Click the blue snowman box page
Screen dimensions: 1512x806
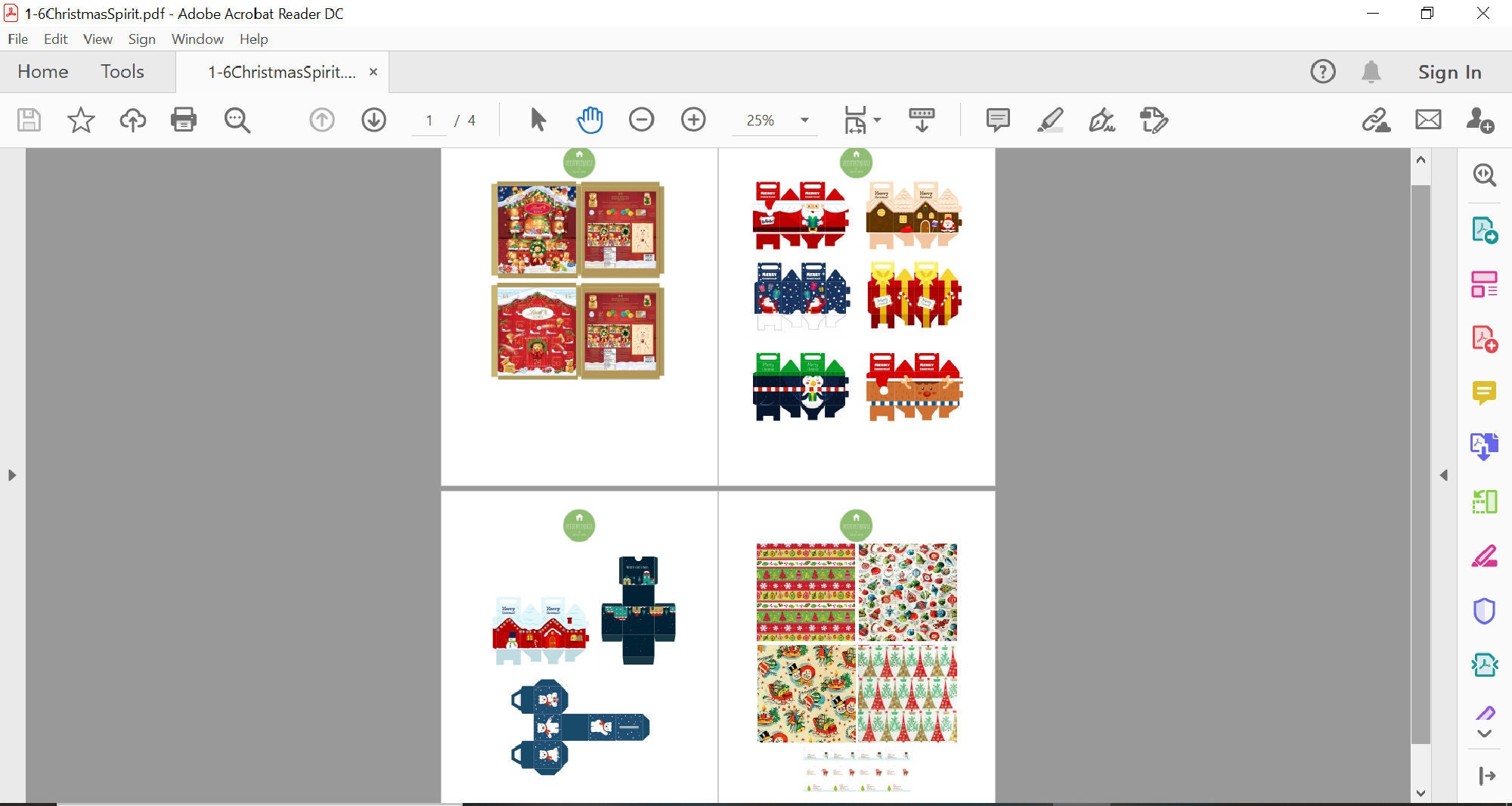pos(579,647)
